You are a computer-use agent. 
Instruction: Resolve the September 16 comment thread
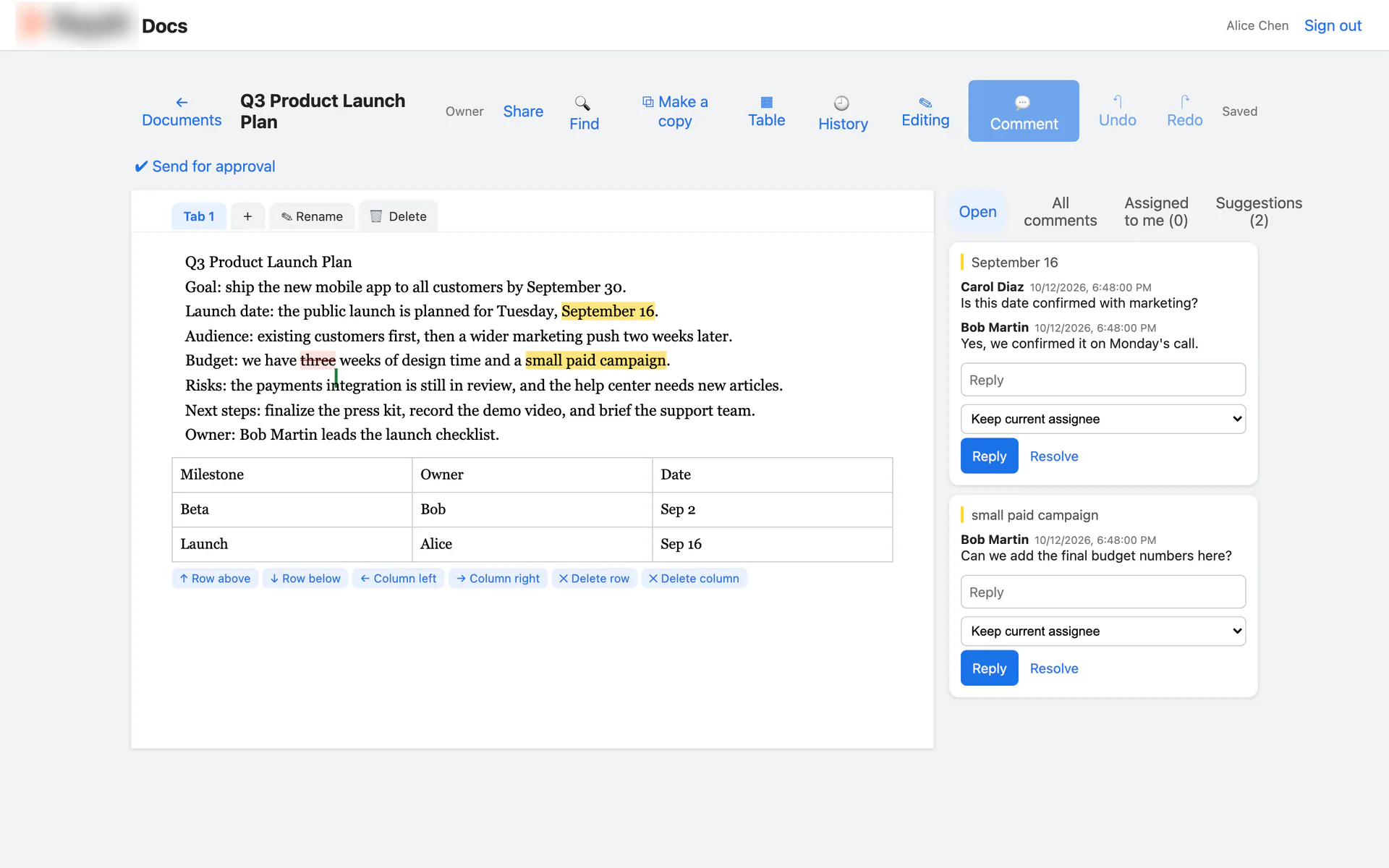[1053, 456]
